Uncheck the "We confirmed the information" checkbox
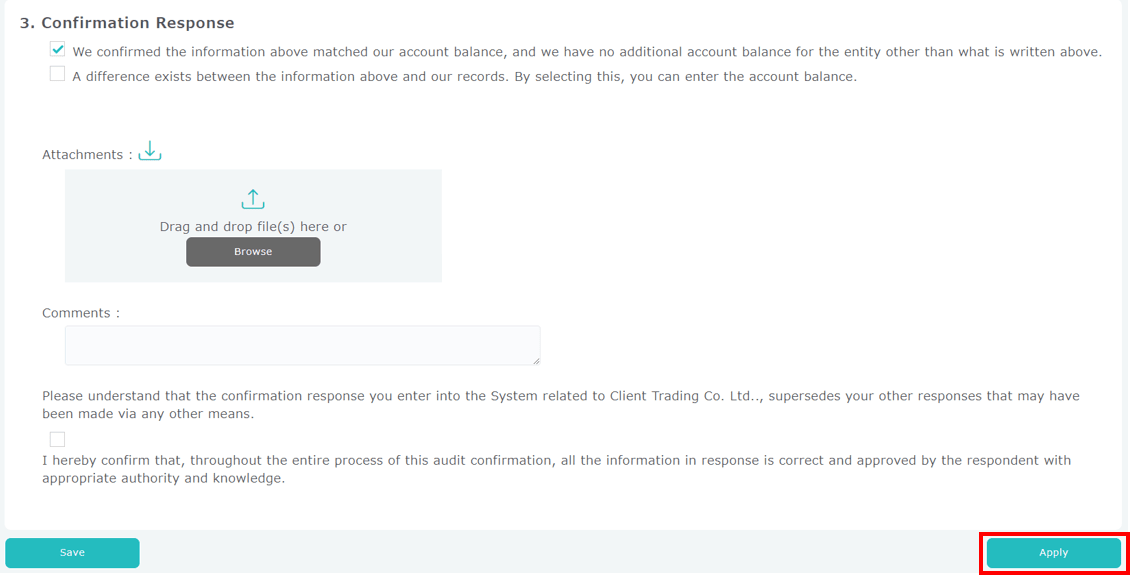Screen dimensions: 1133x579 point(58,49)
